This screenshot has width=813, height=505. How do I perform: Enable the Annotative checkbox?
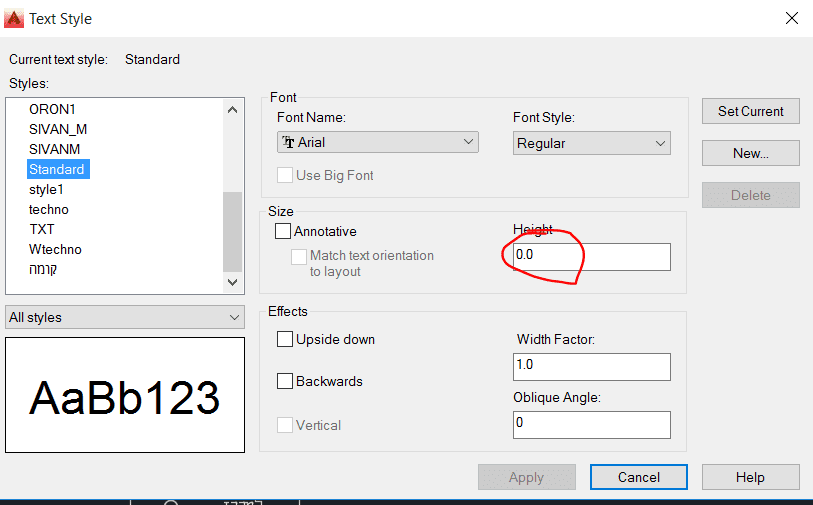pos(284,231)
